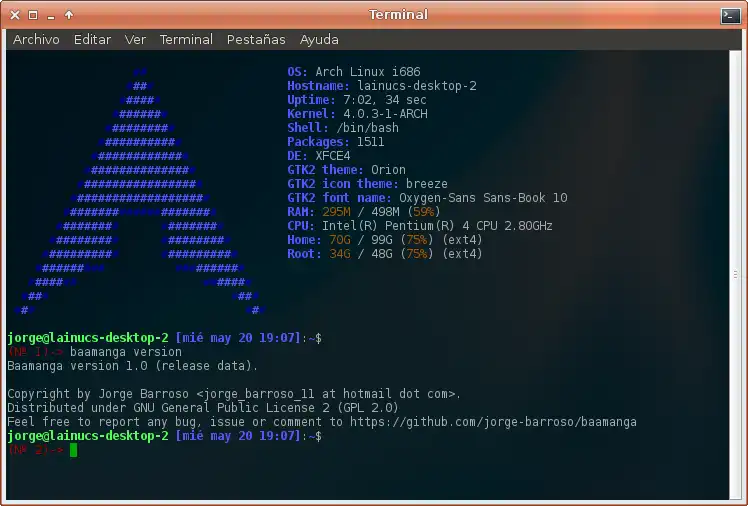Minimize the window using underscore icon
This screenshot has height=506, width=748.
coord(51,16)
